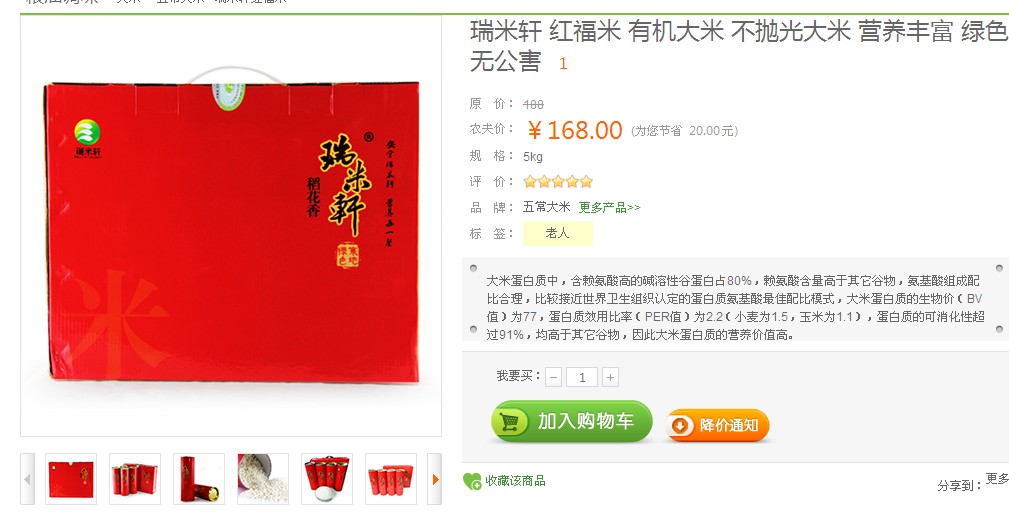Viewport: 1009px width, 518px height.
Task: Click the shopping cart icon on green button
Action: (x=510, y=421)
